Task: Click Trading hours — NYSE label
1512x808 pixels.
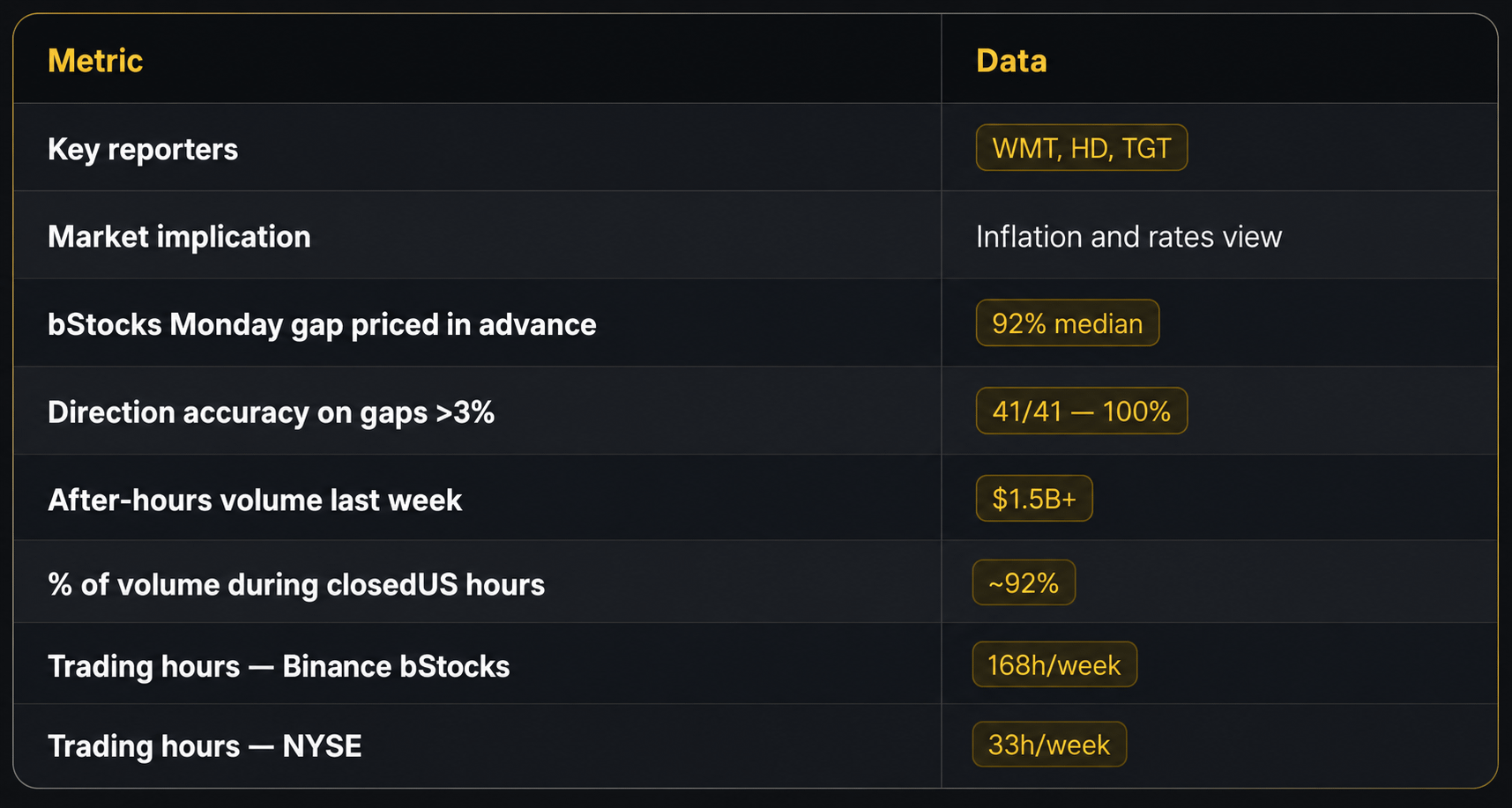Action: pyautogui.click(x=205, y=746)
